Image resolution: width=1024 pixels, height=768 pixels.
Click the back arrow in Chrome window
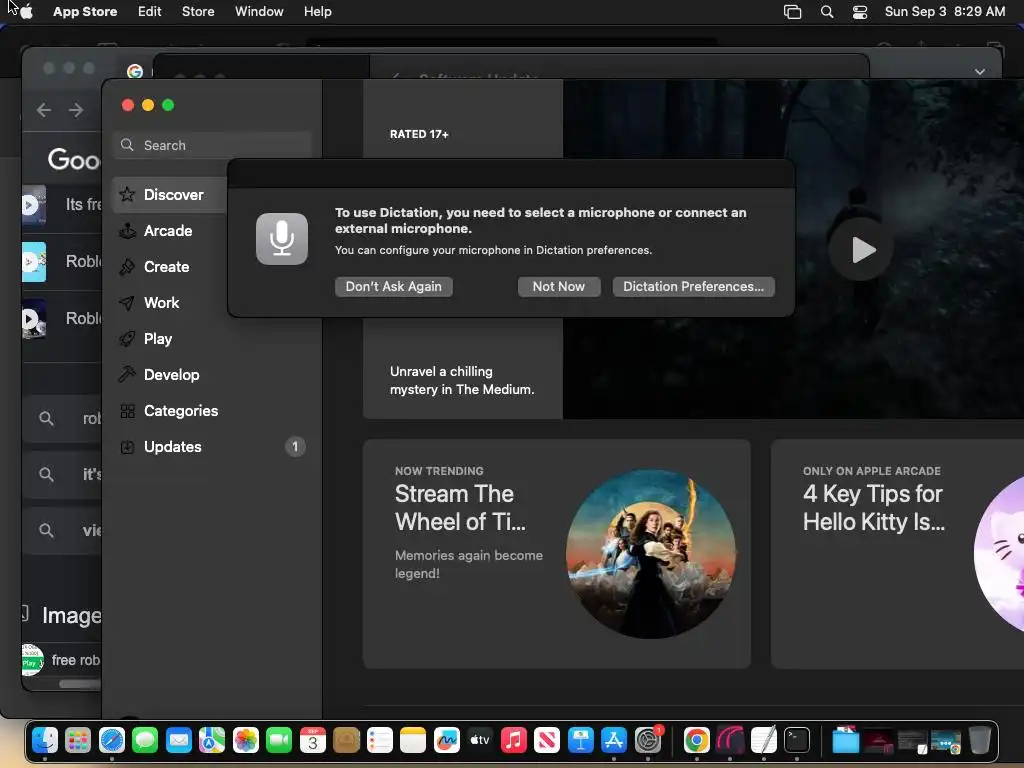point(44,110)
